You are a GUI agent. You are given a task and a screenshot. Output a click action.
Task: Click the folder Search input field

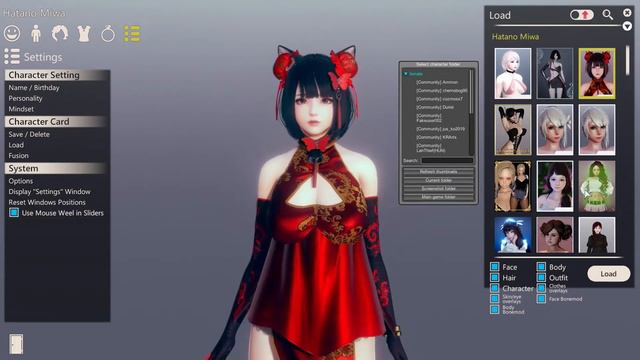(x=447, y=160)
